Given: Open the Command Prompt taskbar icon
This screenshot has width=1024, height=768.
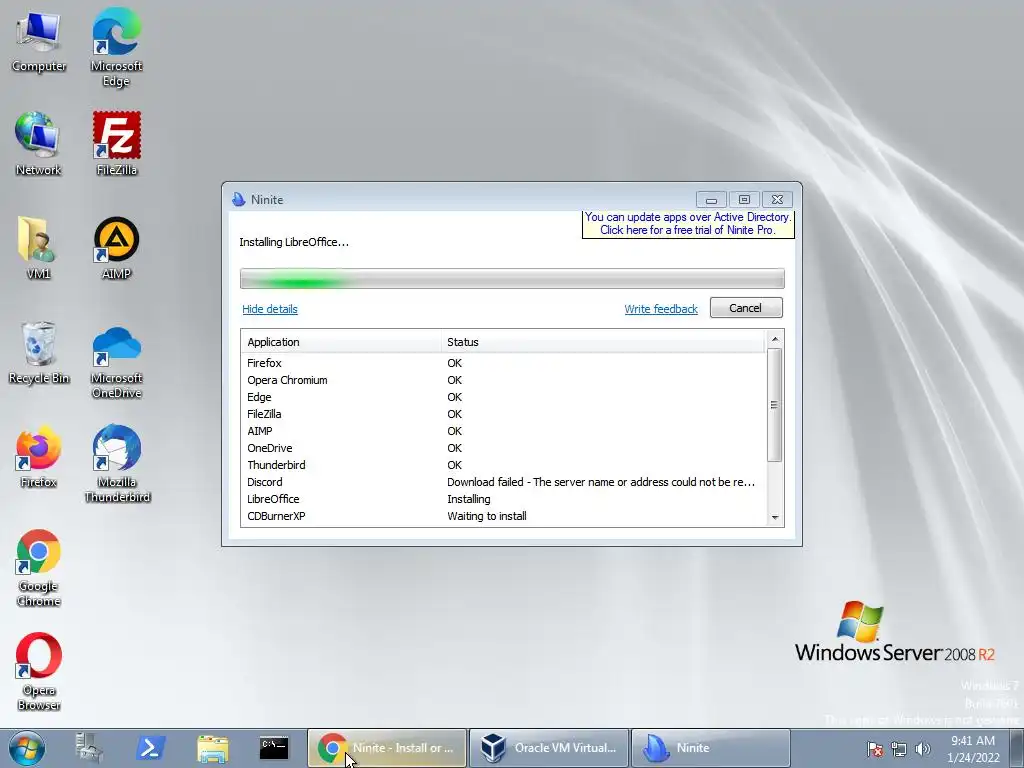Looking at the screenshot, I should [274, 748].
